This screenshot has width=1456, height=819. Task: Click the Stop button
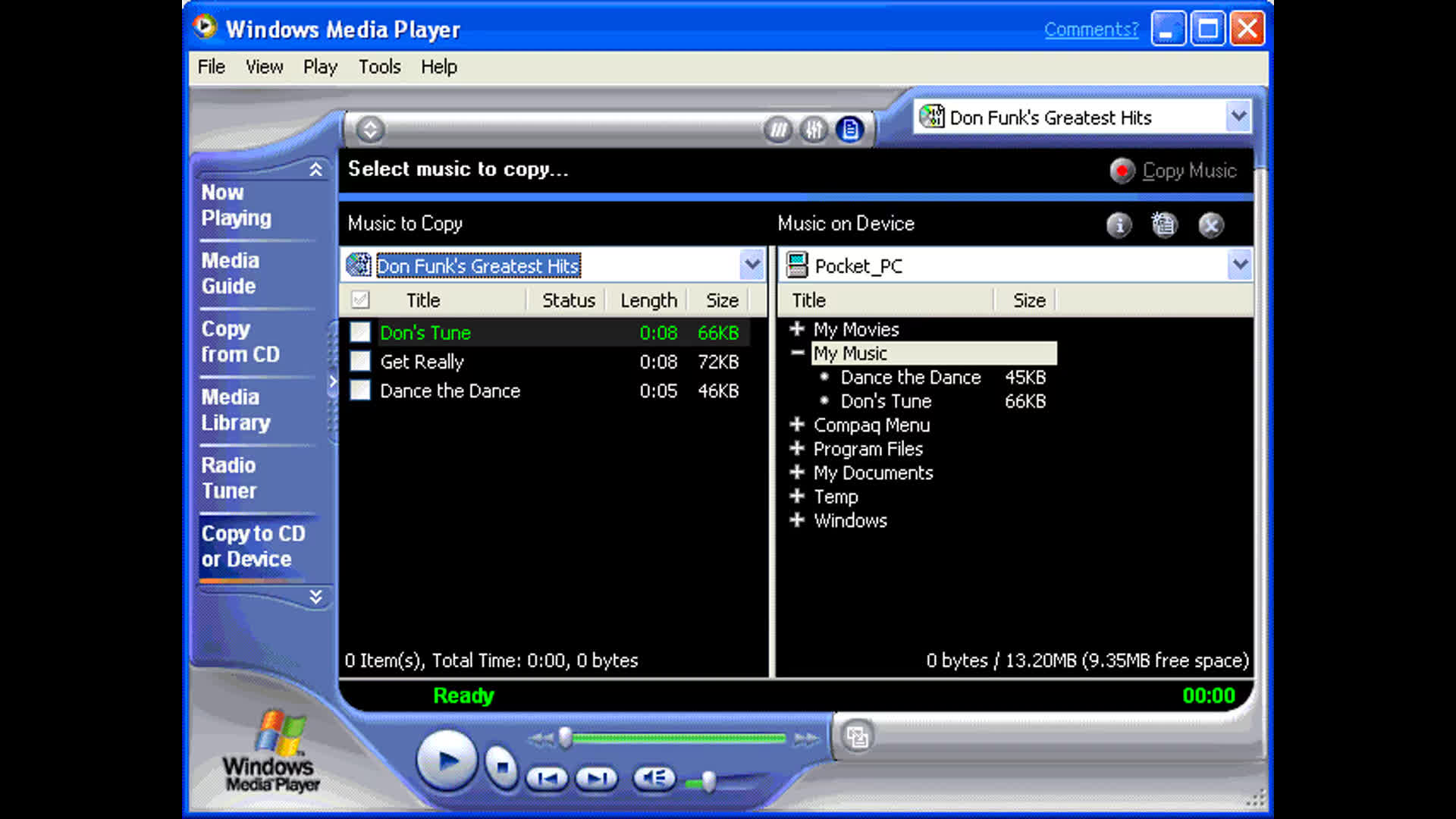500,767
